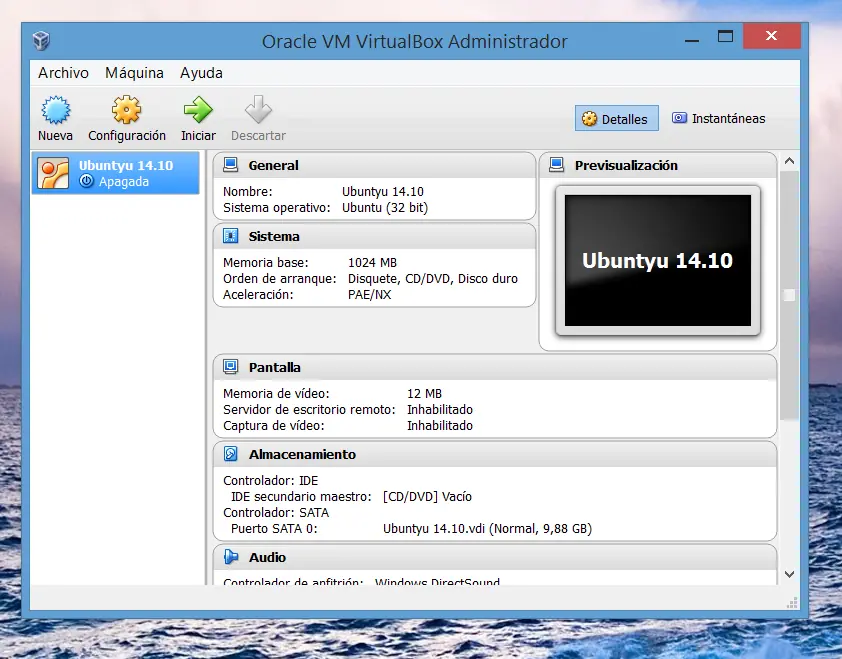Open Audio section header link
This screenshot has height=659, width=842.
pyautogui.click(x=267, y=557)
